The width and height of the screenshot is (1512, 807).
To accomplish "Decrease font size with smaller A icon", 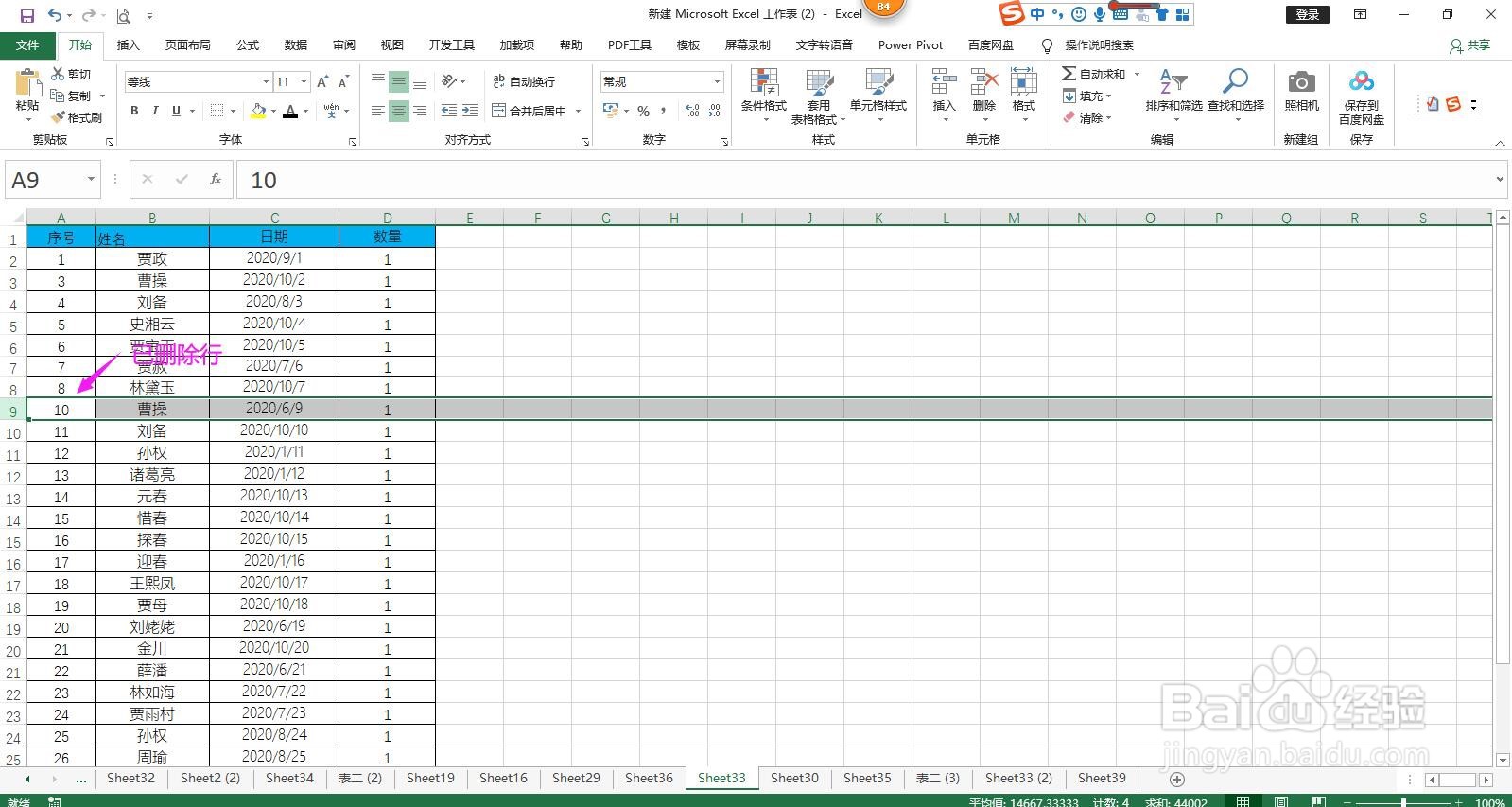I will coord(343,82).
